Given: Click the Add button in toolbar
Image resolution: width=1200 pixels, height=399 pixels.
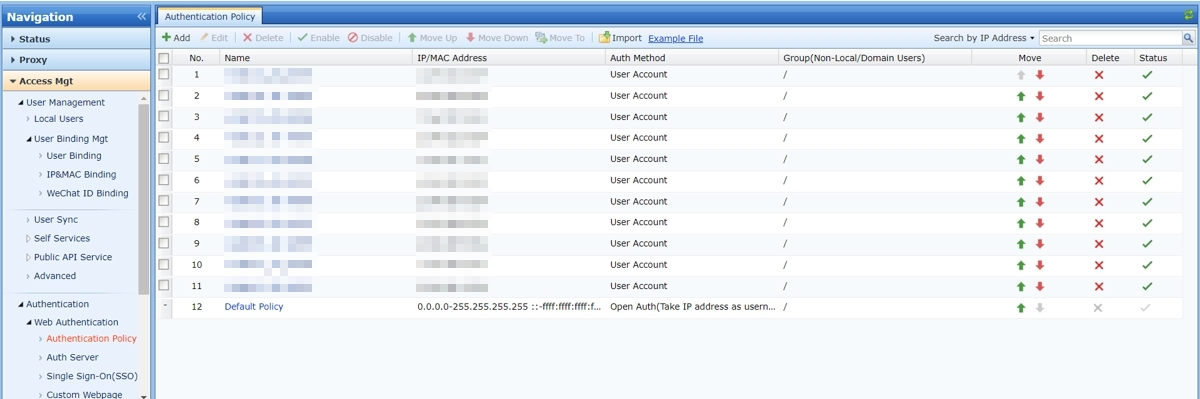Looking at the screenshot, I should click(x=176, y=38).
